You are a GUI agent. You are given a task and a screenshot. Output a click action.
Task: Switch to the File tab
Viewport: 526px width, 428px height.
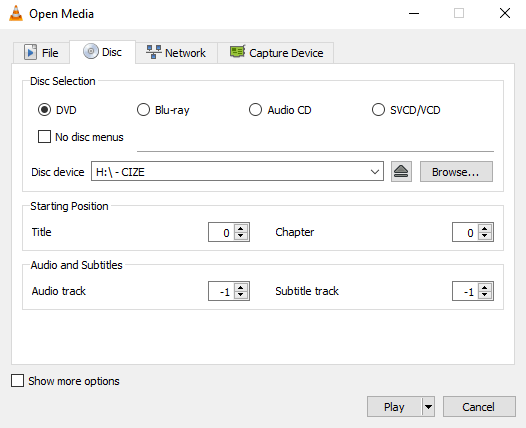pos(41,53)
